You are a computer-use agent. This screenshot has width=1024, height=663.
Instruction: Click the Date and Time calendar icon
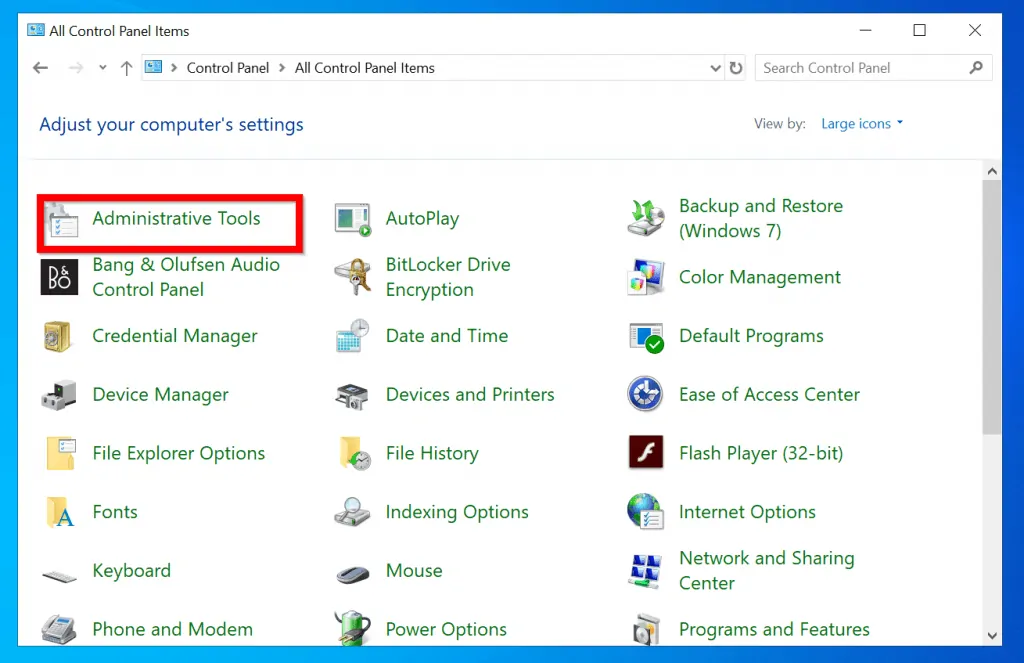[x=353, y=336]
